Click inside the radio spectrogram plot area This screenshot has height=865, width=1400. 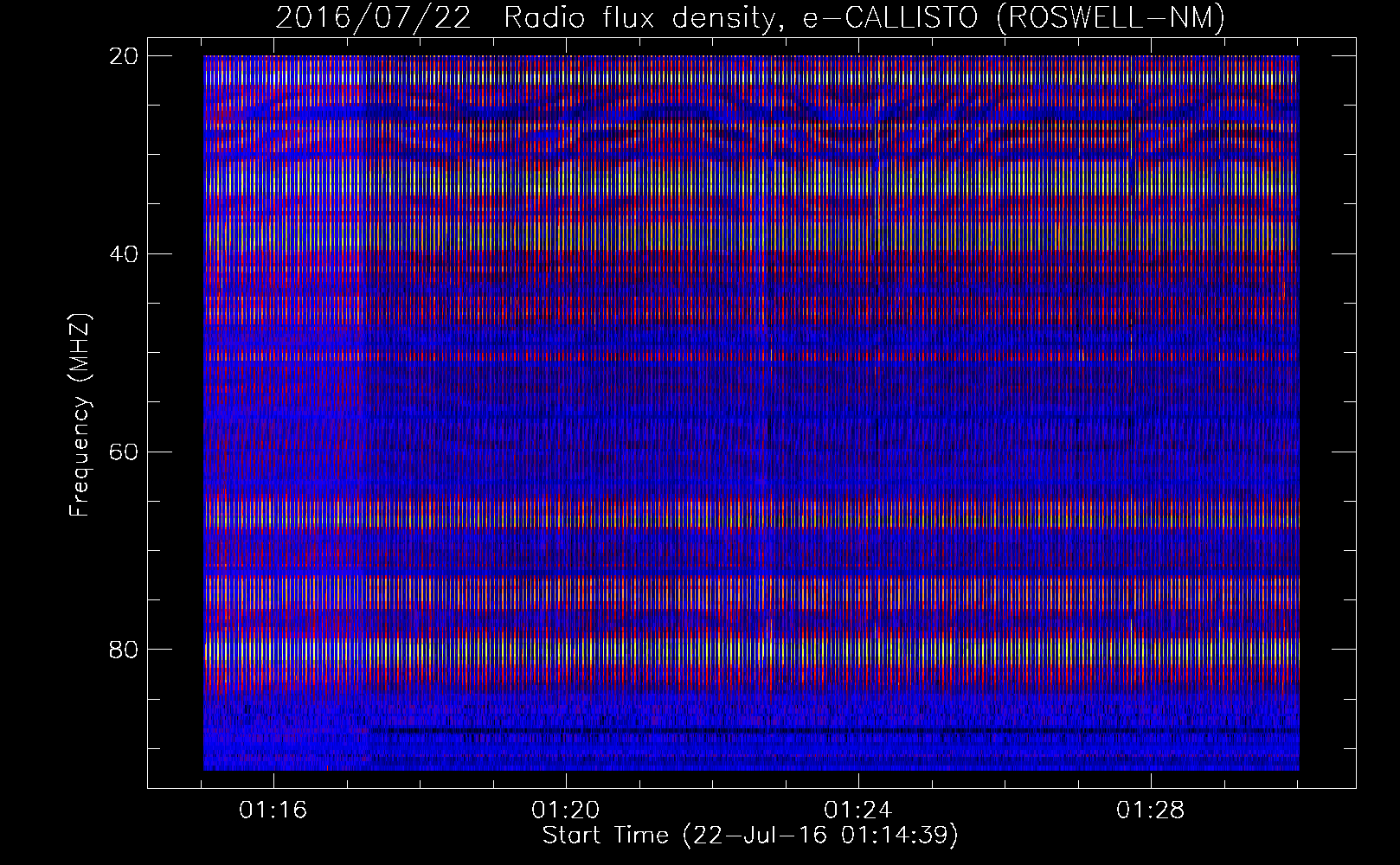[751, 413]
